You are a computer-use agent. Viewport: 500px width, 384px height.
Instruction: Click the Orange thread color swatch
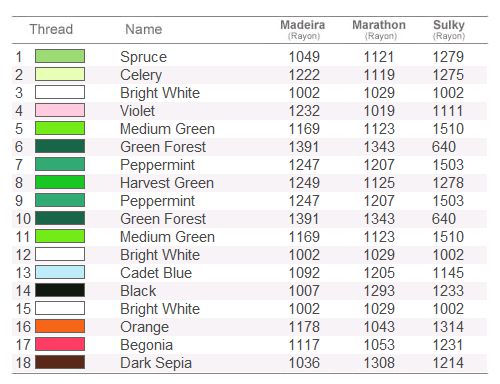tap(60, 326)
